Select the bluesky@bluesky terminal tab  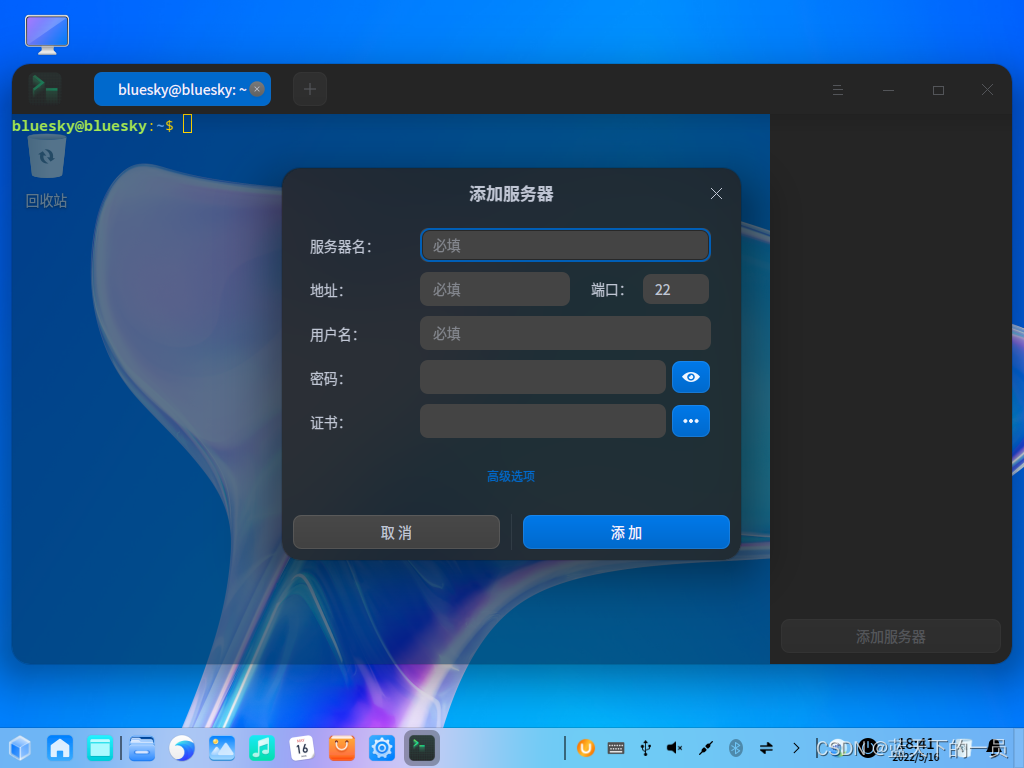[182, 89]
